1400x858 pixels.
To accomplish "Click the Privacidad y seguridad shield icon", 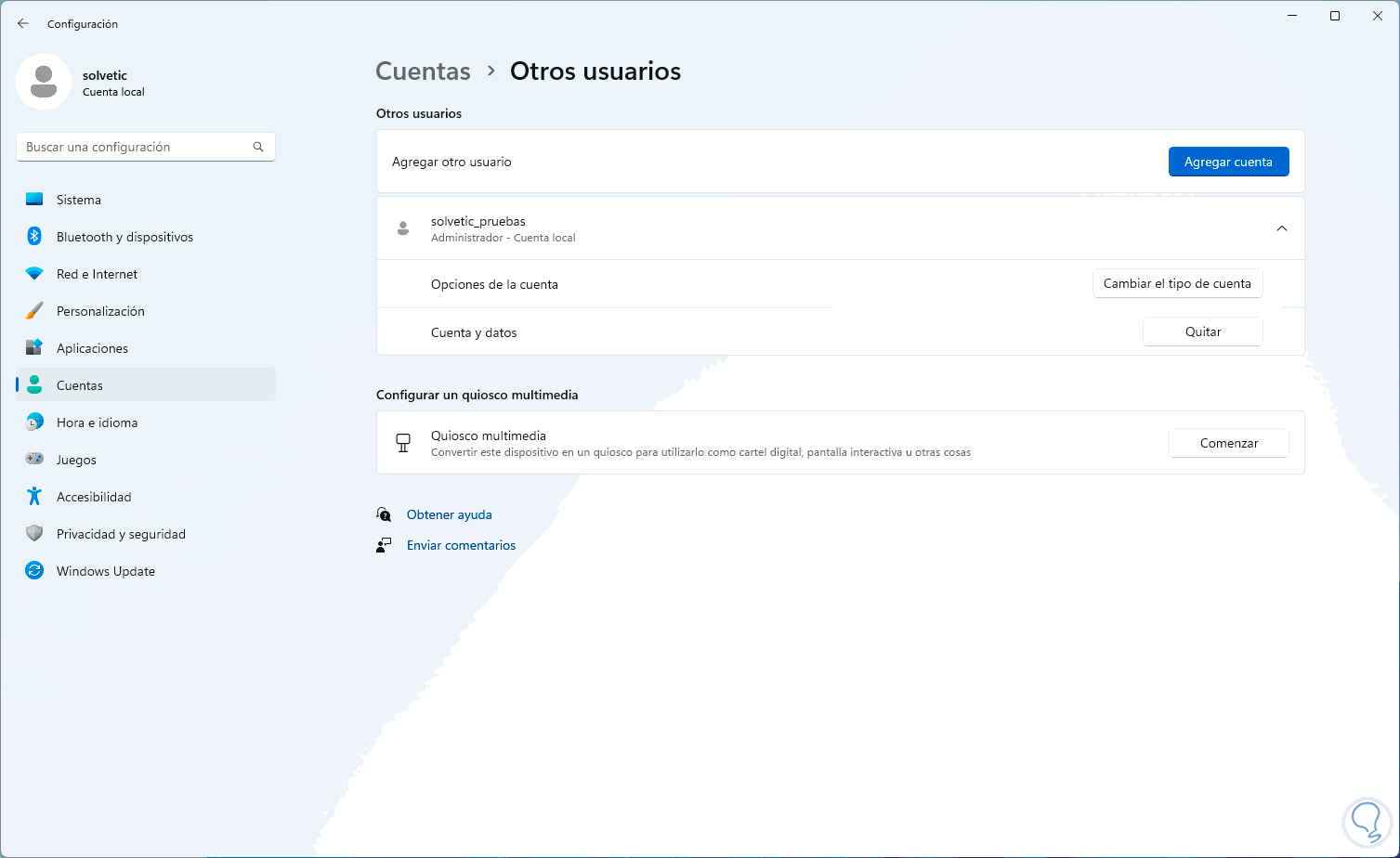I will [x=34, y=534].
